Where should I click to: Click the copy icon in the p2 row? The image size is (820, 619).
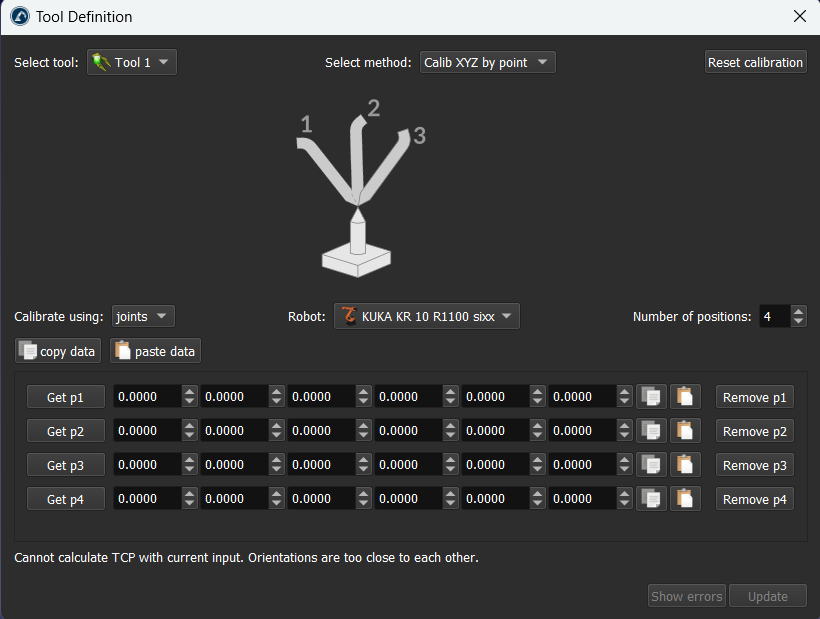click(x=651, y=431)
